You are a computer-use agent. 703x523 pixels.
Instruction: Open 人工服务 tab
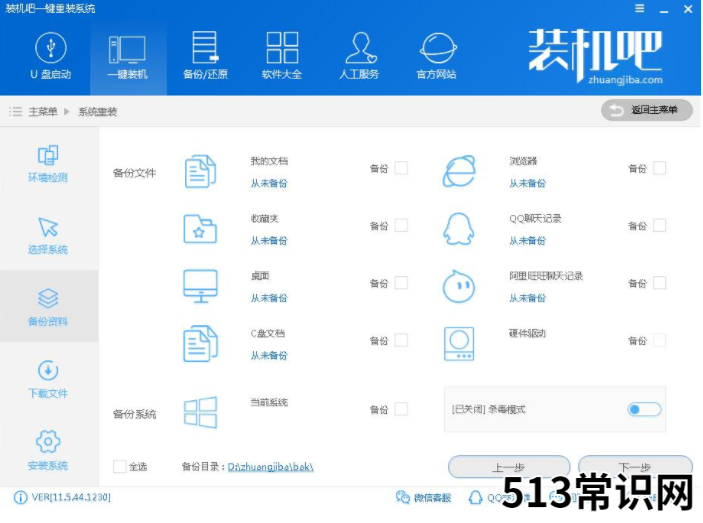tap(359, 56)
